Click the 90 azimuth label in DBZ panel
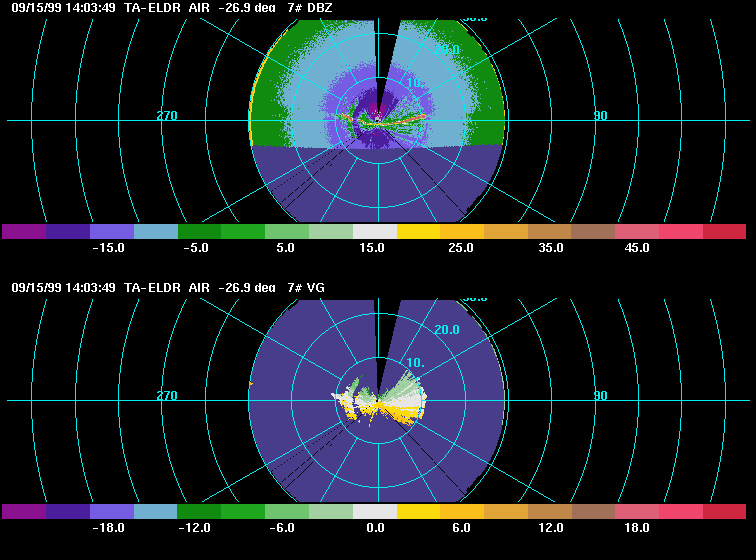756x560 pixels. click(600, 116)
